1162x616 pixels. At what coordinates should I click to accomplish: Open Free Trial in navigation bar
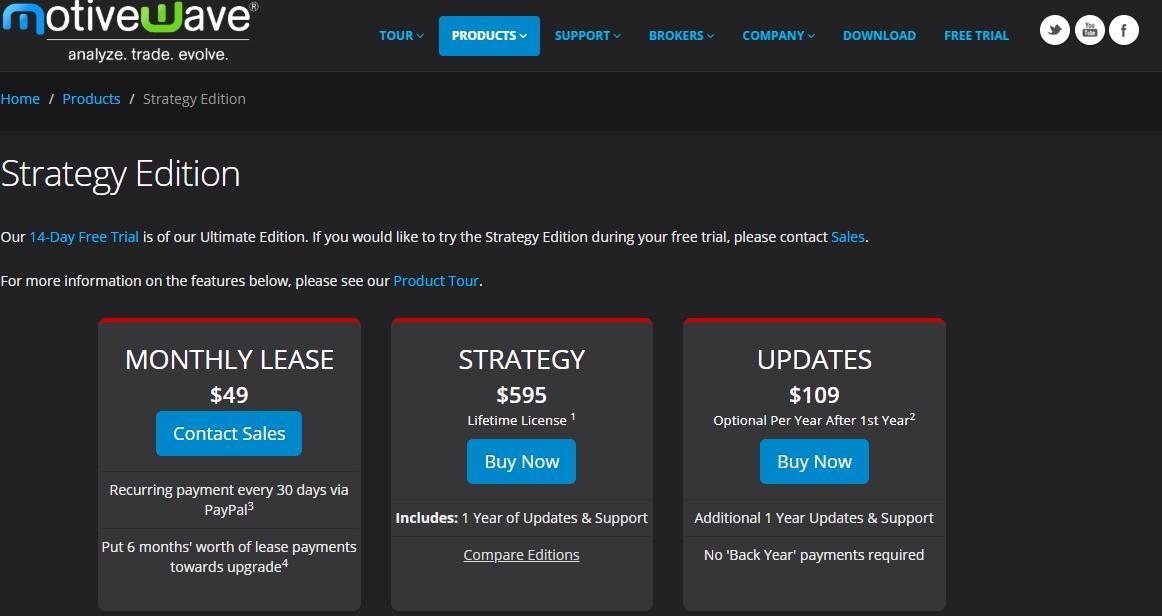976,36
